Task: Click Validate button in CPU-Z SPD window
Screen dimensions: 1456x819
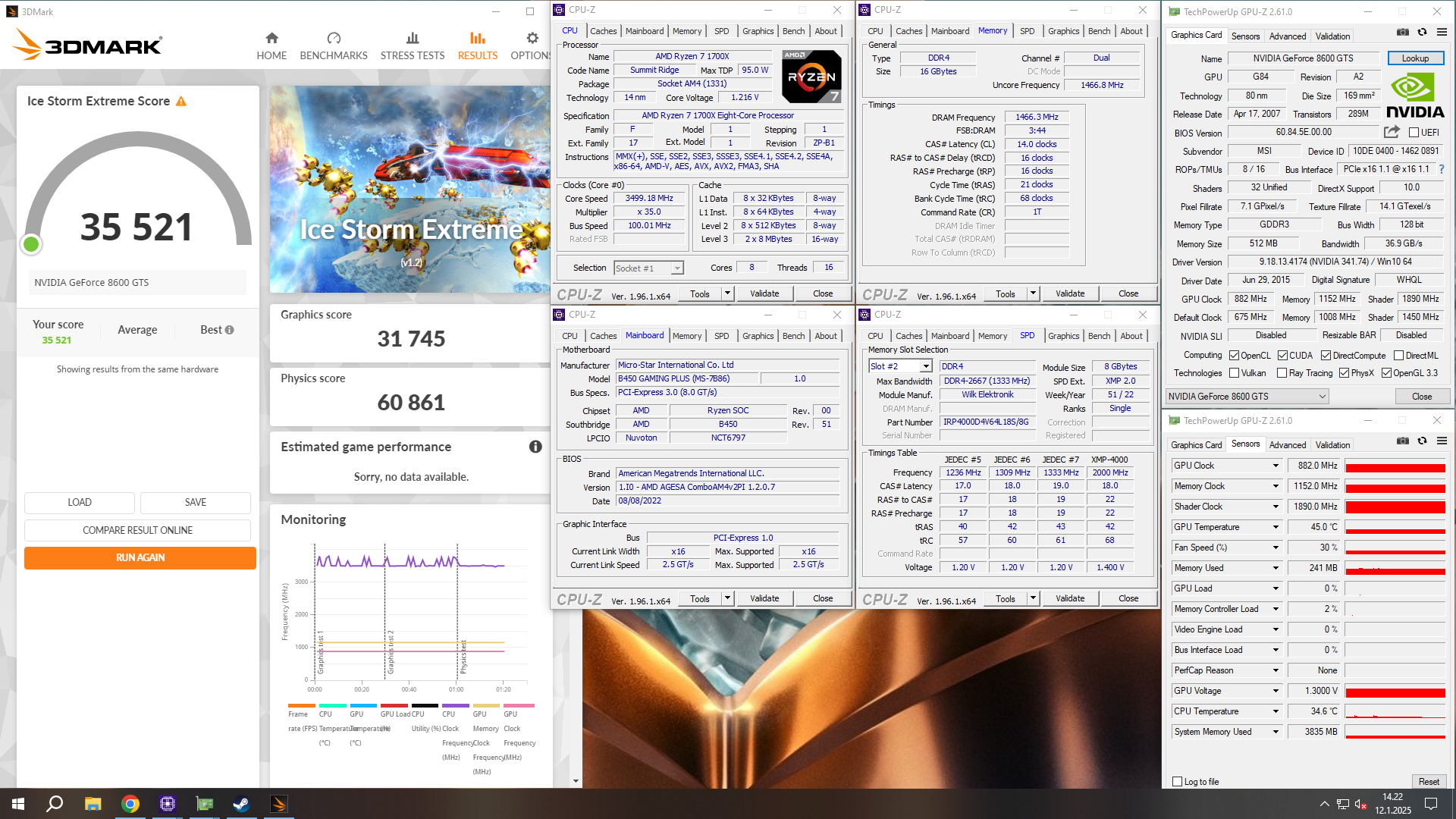Action: pyautogui.click(x=1070, y=598)
